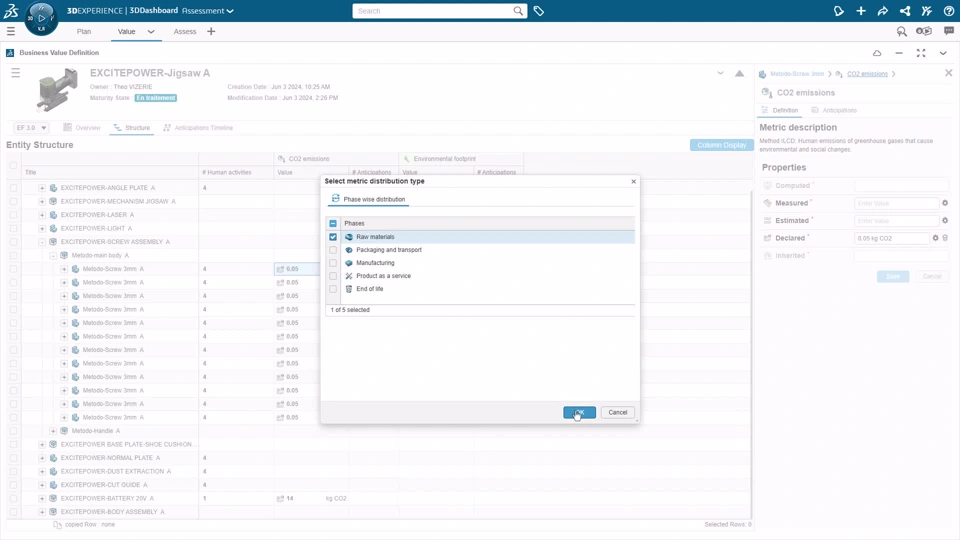Confirm the dialog with OK
This screenshot has width=960, height=540.
click(579, 413)
